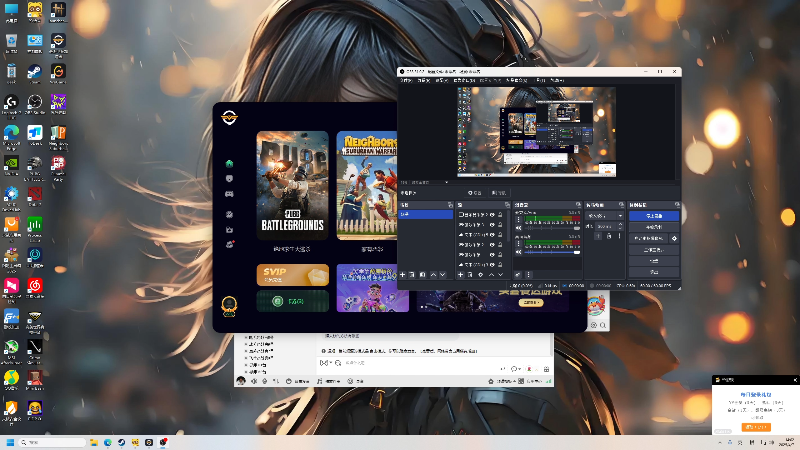This screenshot has width=800, height=450.
Task: Hide the third source via eye icon
Action: tap(492, 235)
